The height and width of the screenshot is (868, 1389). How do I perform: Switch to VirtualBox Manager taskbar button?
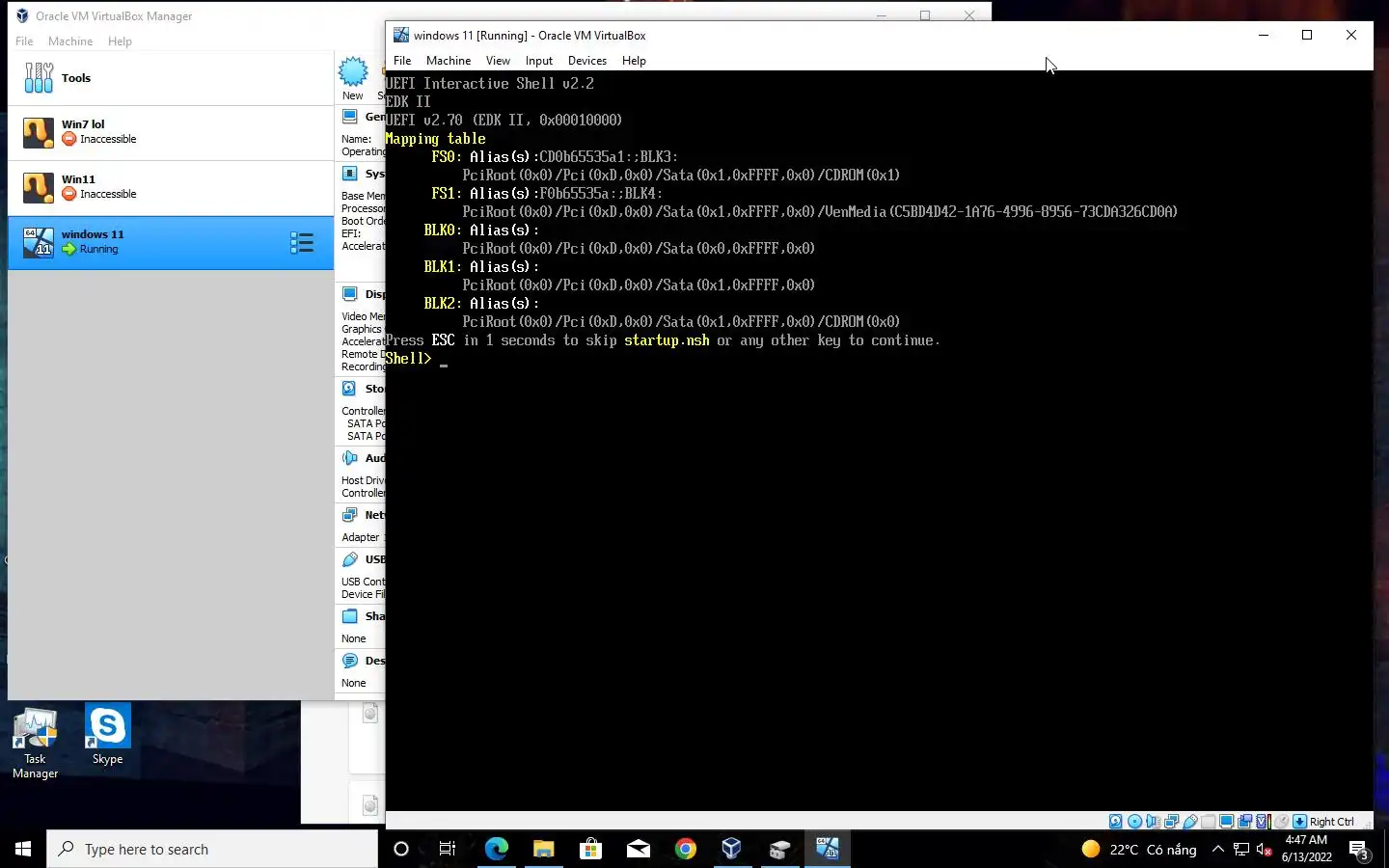coord(731,849)
